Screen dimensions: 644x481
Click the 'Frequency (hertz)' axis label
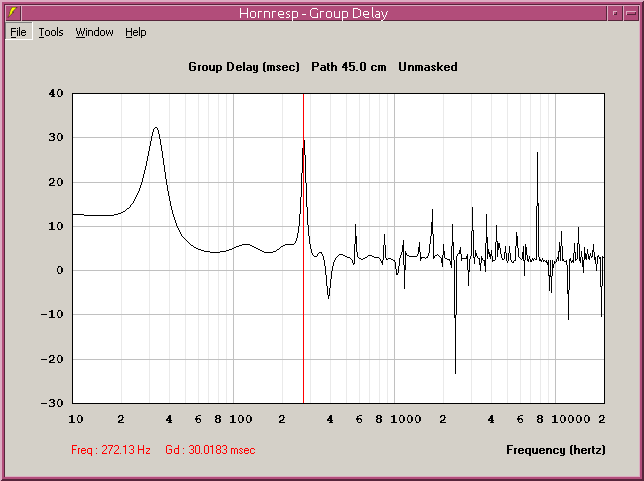[x=556, y=450]
